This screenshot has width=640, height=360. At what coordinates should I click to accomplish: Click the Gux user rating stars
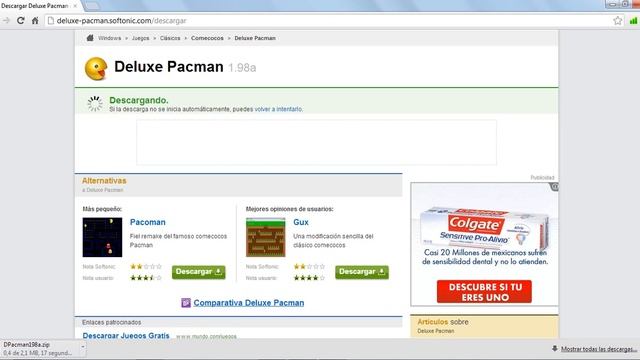click(309, 278)
